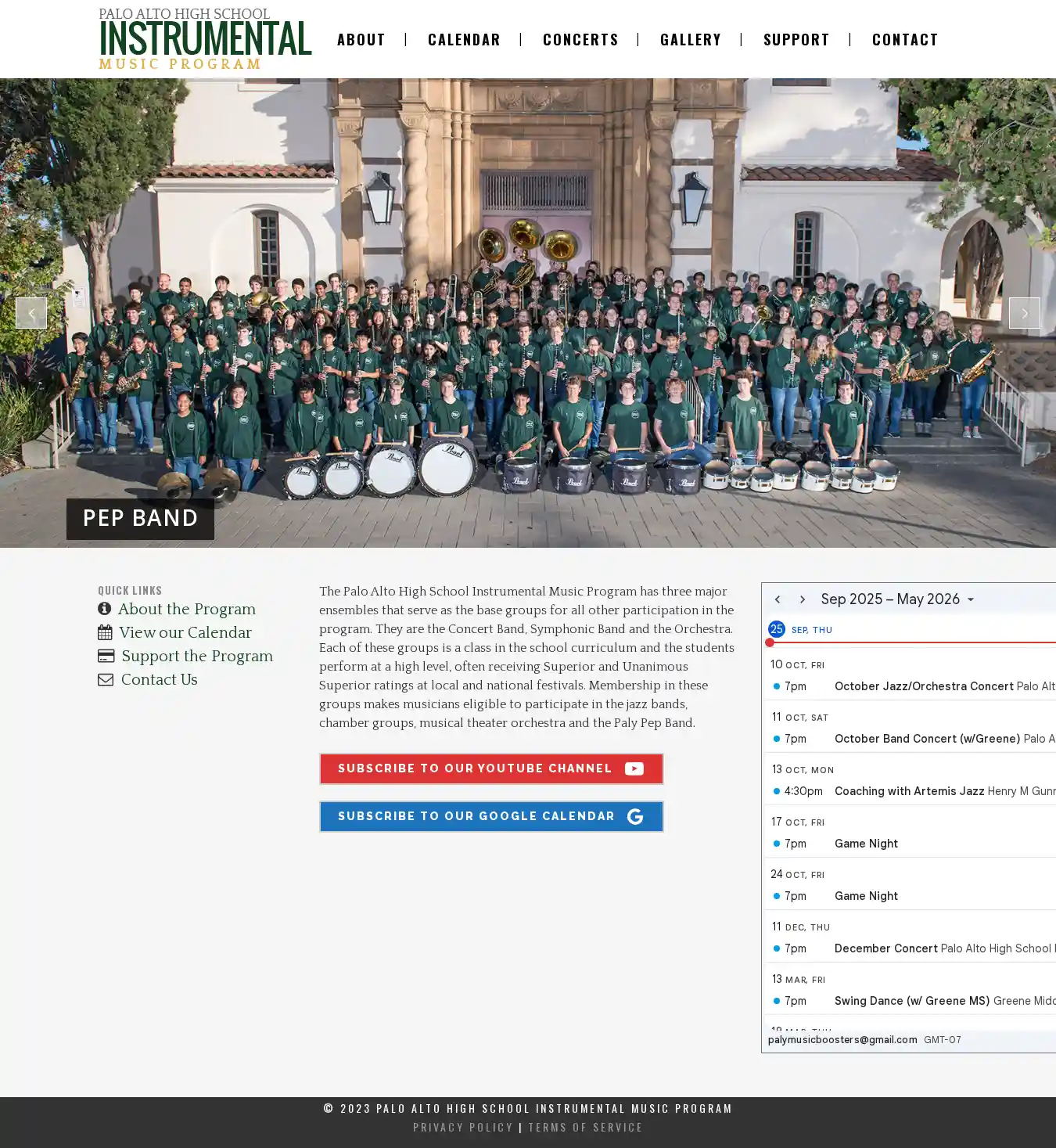
Task: Select Calendar in the top navigation
Action: [464, 40]
